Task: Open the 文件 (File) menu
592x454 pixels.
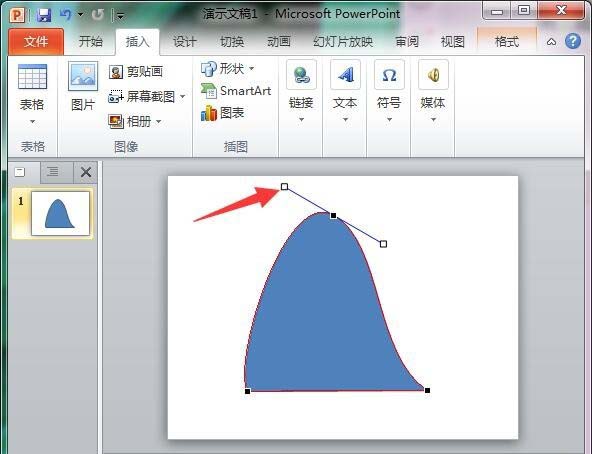Action: [x=36, y=42]
